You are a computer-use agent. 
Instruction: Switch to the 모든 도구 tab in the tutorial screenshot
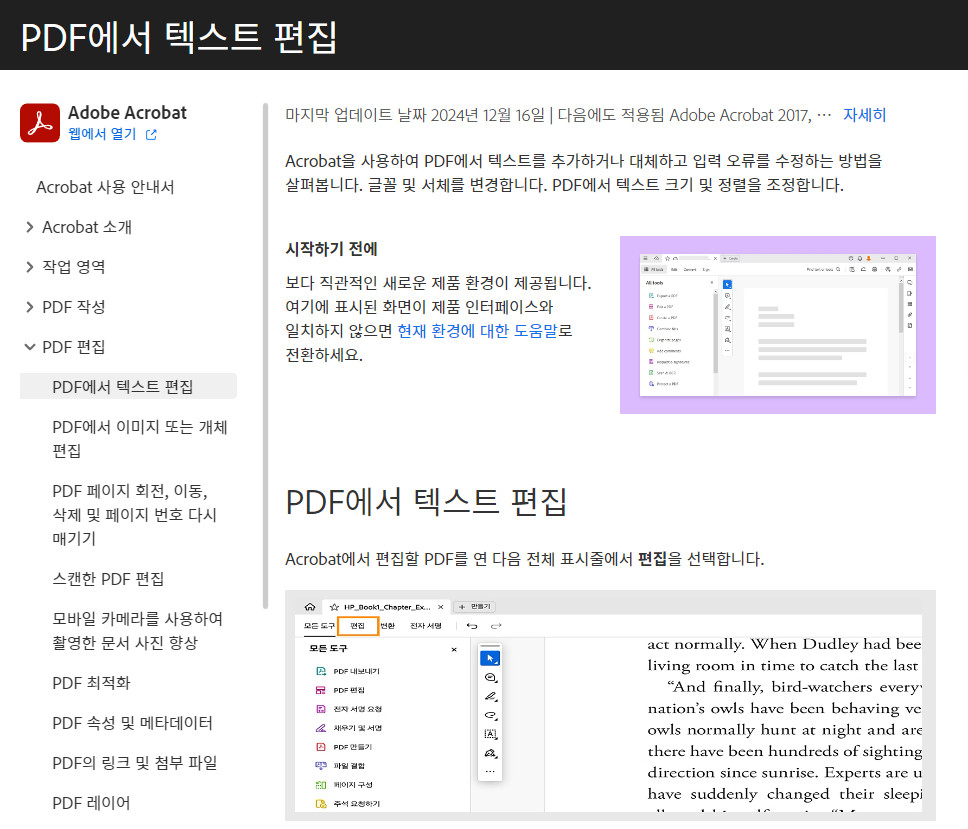[x=319, y=626]
